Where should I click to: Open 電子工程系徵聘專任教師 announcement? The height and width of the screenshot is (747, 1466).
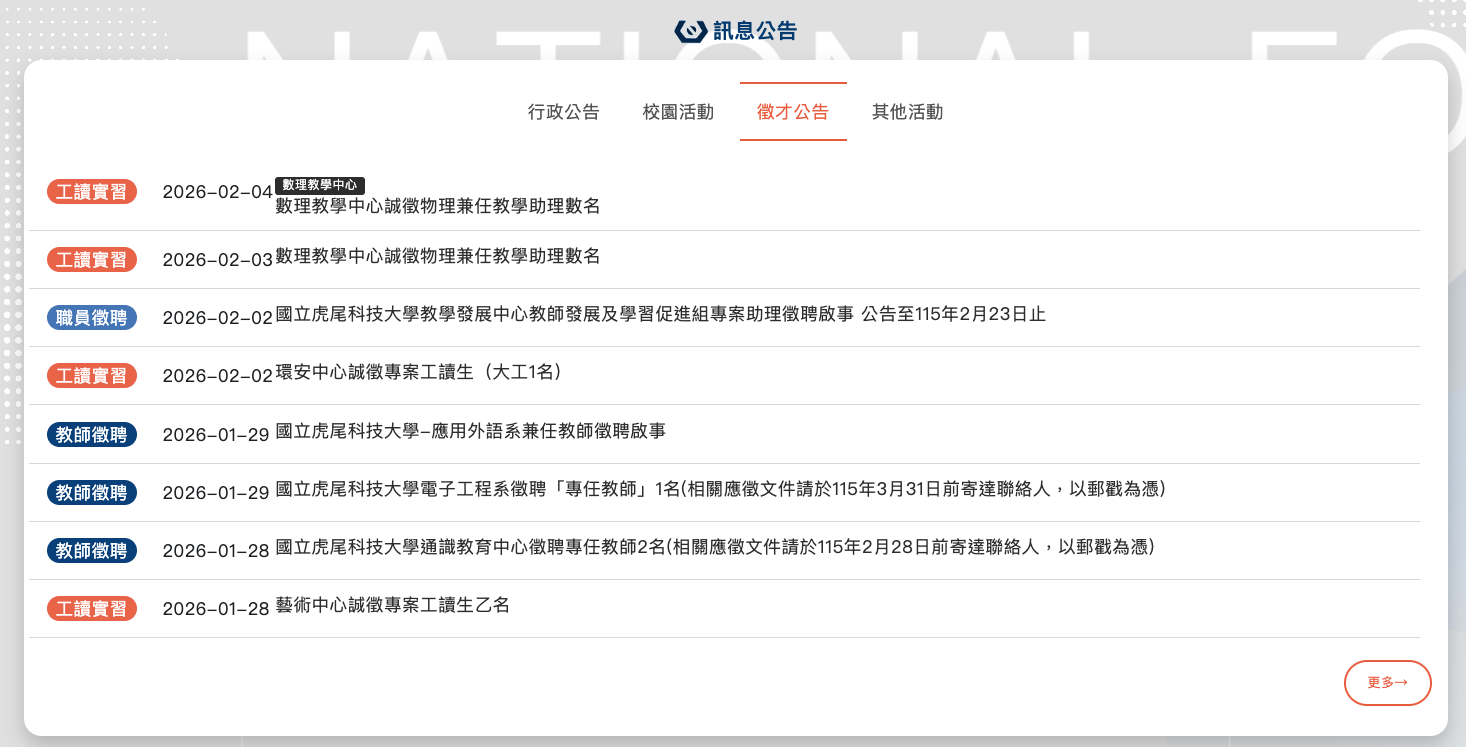click(720, 490)
